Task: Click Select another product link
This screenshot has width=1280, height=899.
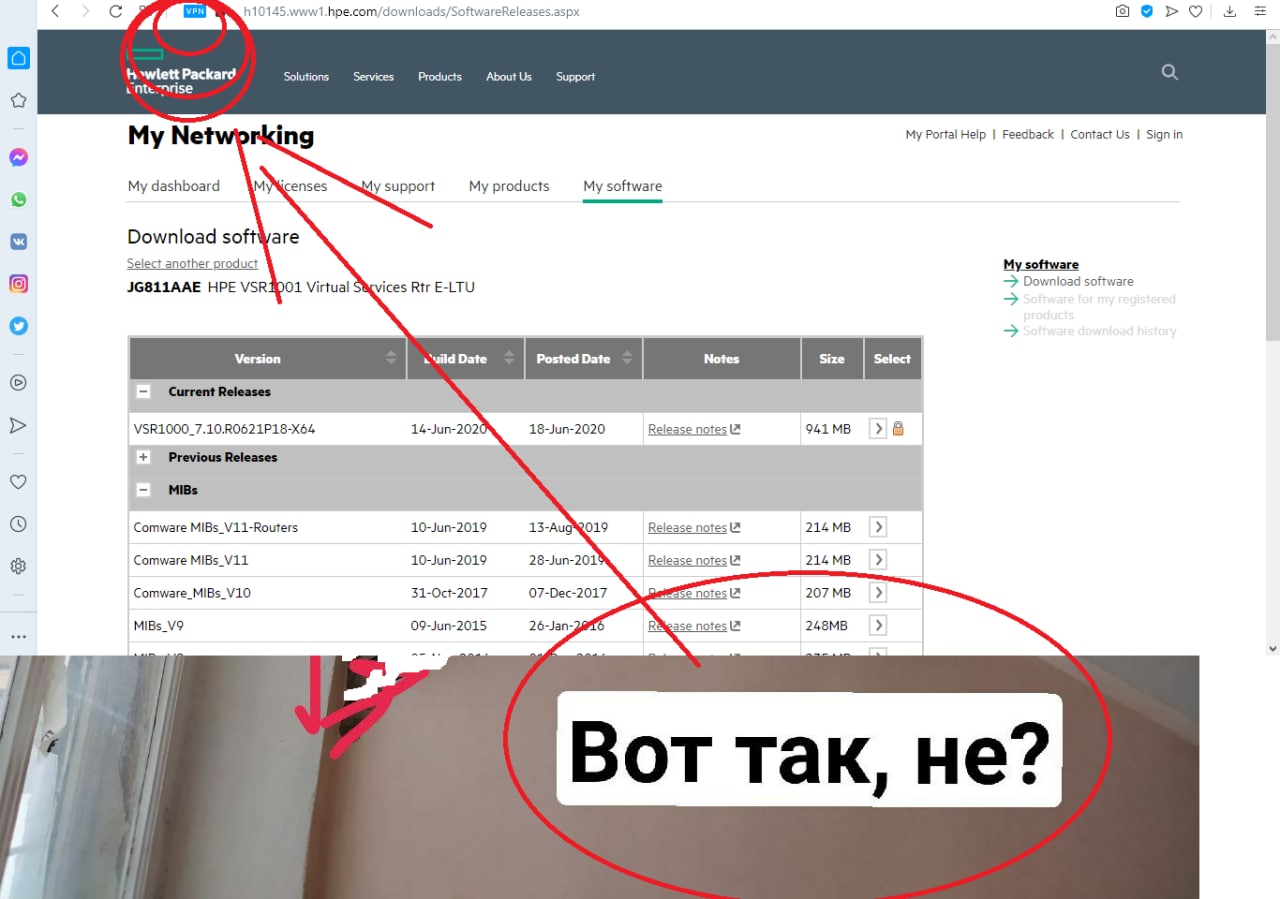Action: click(192, 264)
